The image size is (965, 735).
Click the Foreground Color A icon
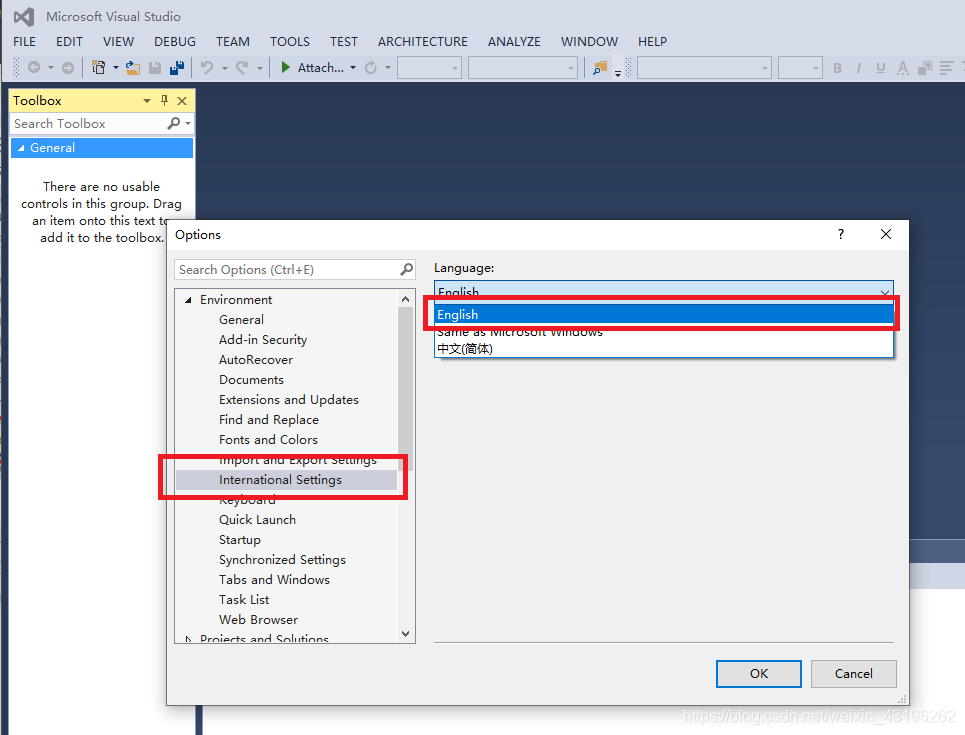pyautogui.click(x=903, y=68)
